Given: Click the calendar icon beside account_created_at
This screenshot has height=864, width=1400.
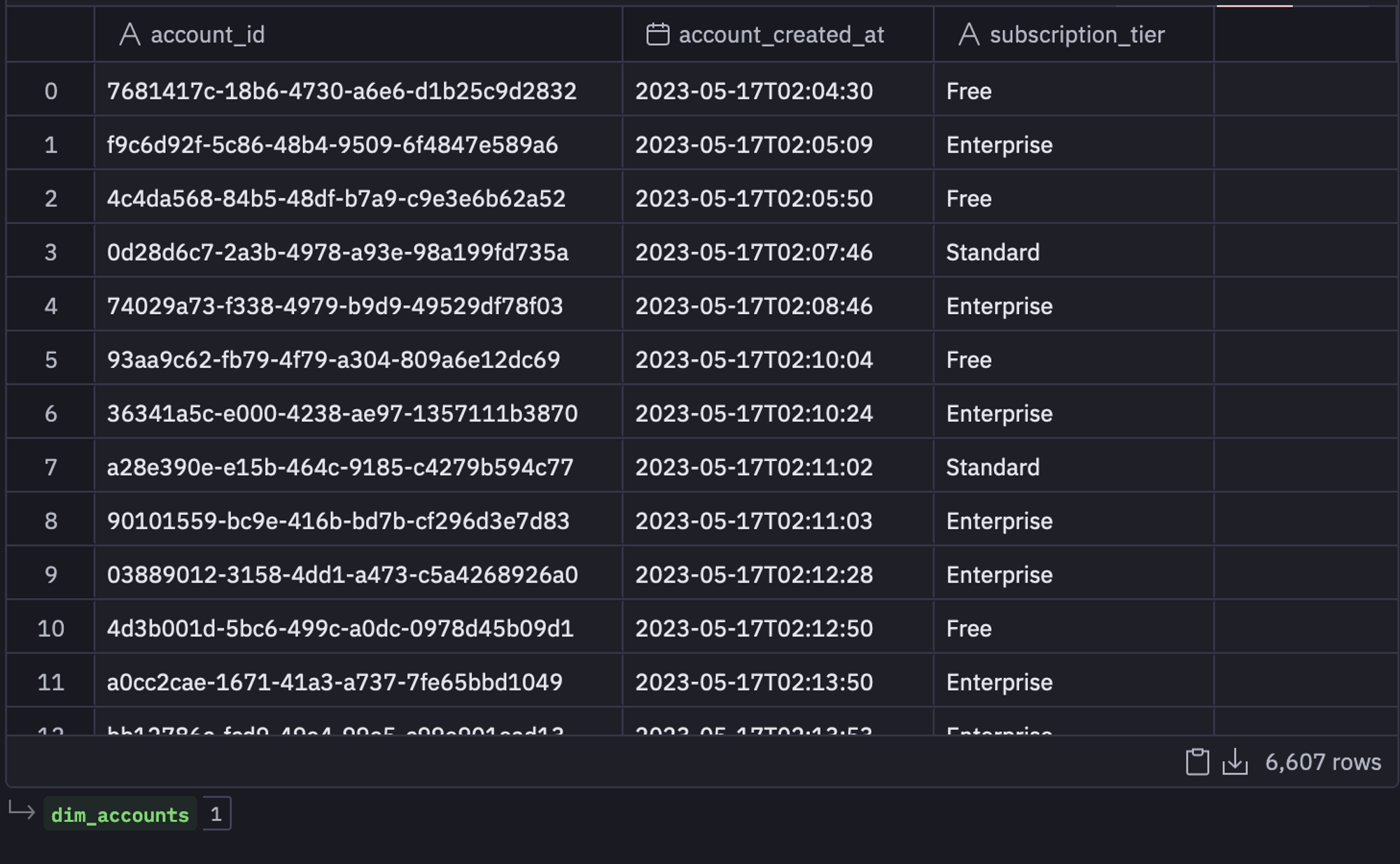Looking at the screenshot, I should [657, 34].
